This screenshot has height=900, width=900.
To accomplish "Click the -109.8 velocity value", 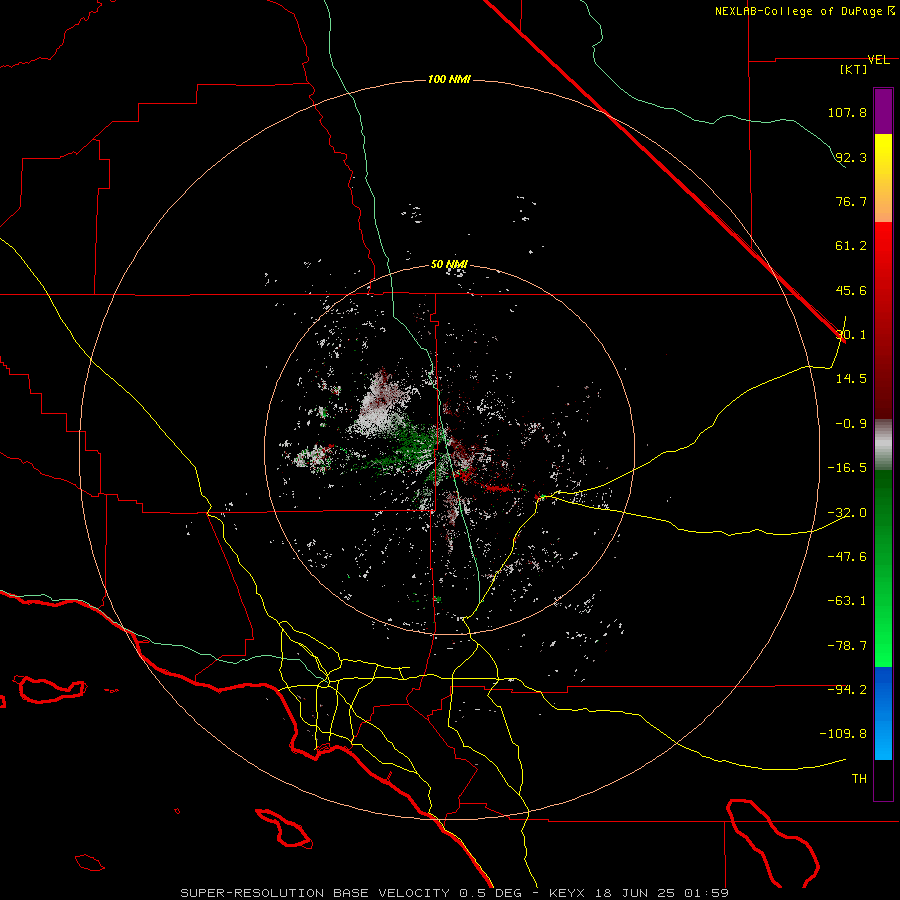I will coord(843,734).
